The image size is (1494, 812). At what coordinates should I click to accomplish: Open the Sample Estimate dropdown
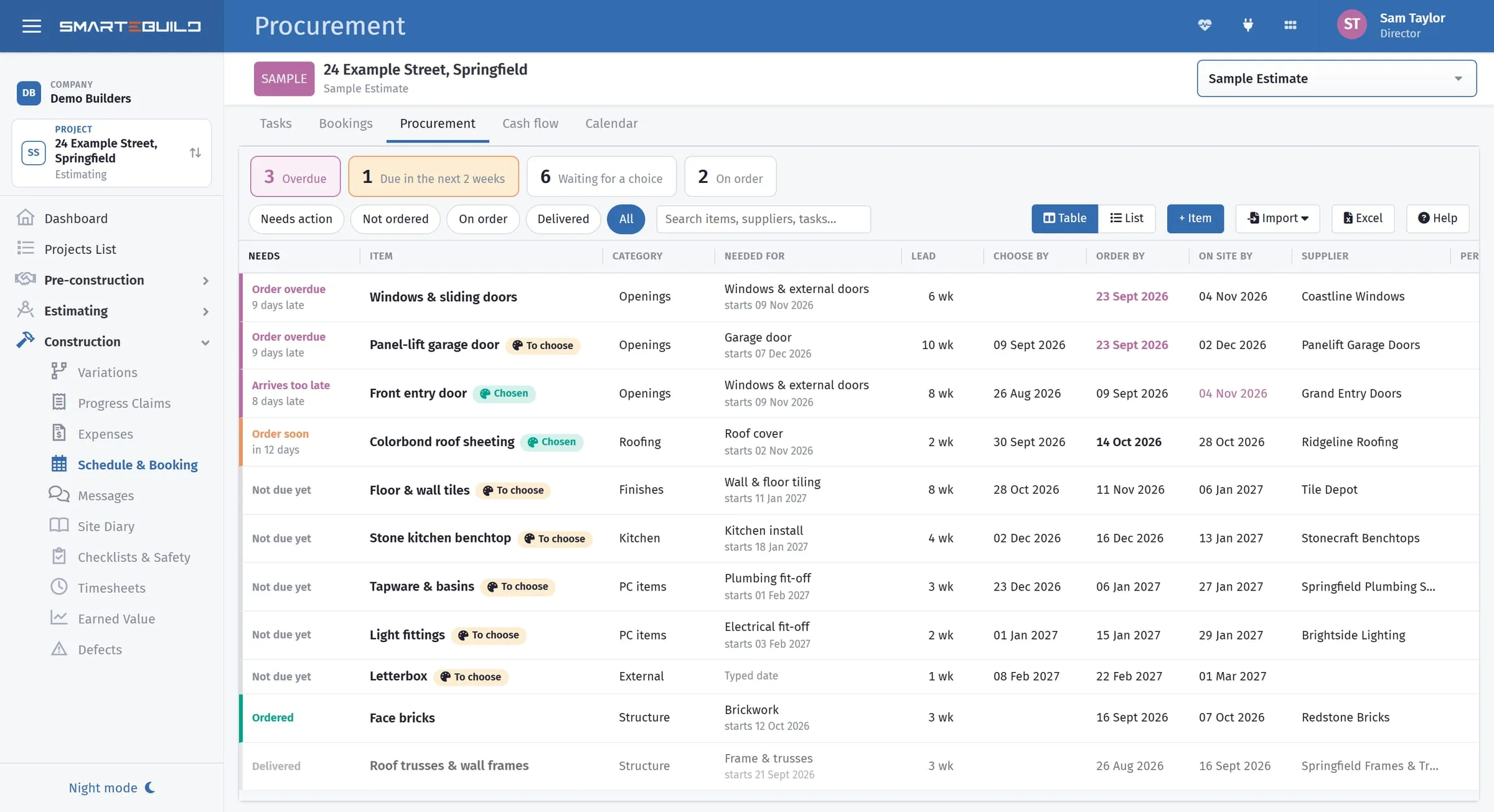(x=1337, y=78)
